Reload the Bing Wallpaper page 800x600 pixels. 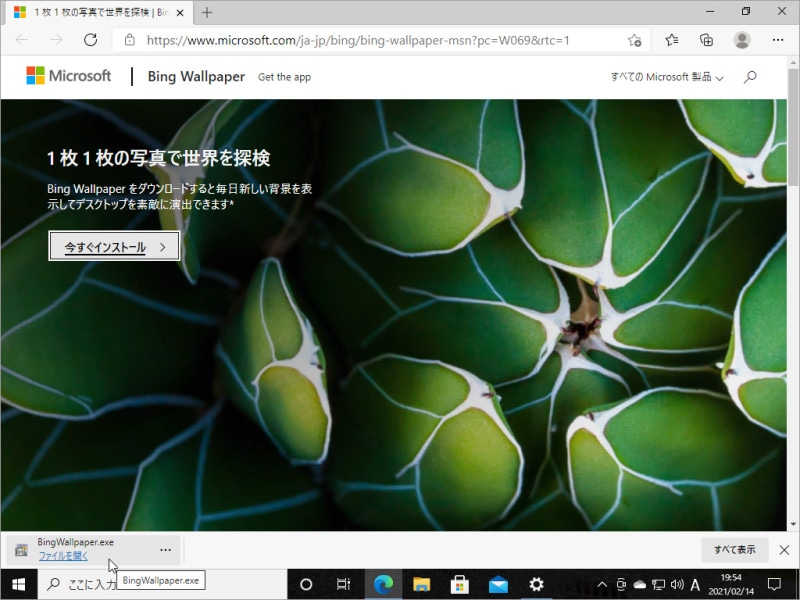pos(91,40)
